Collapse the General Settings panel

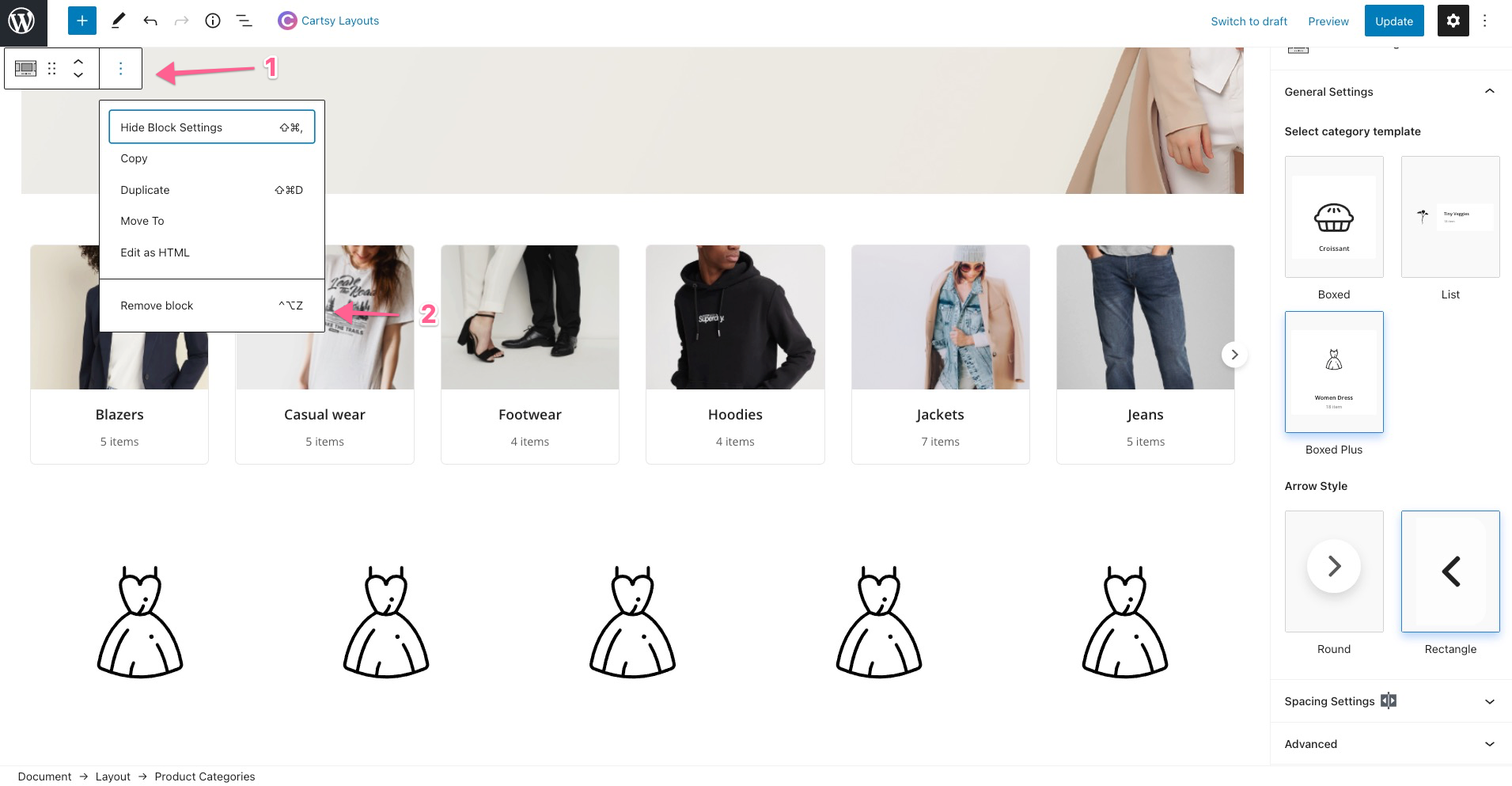1390,92
